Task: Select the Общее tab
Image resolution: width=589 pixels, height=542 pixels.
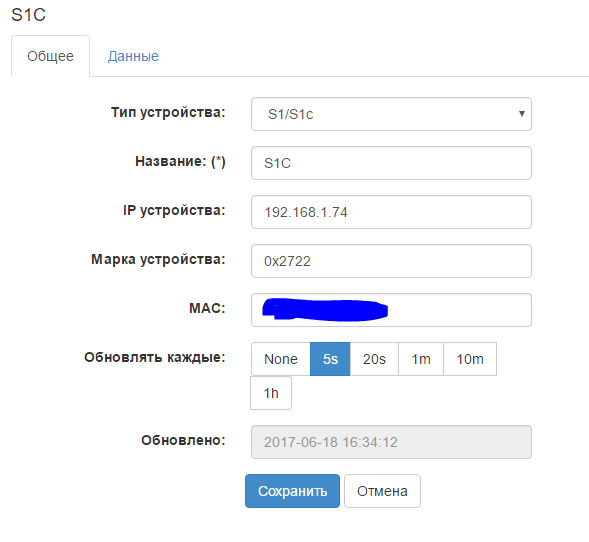Action: tap(50, 56)
